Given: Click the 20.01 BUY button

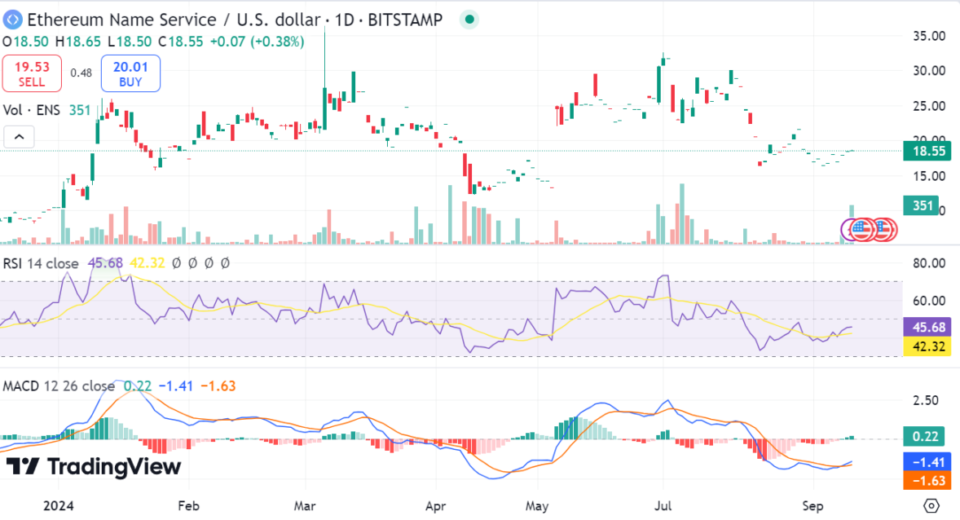Looking at the screenshot, I should coord(130,73).
